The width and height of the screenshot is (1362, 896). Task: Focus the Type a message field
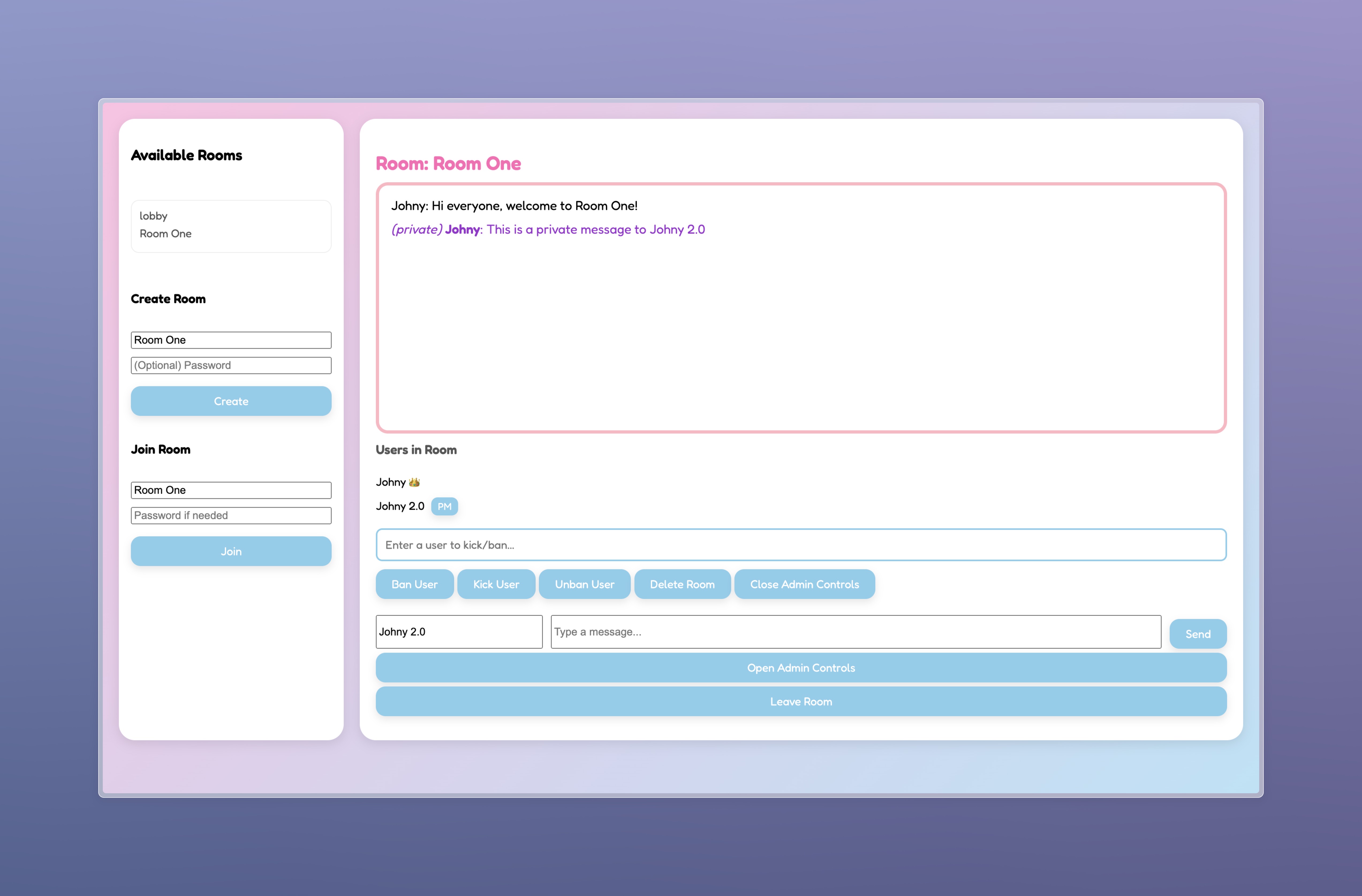856,632
